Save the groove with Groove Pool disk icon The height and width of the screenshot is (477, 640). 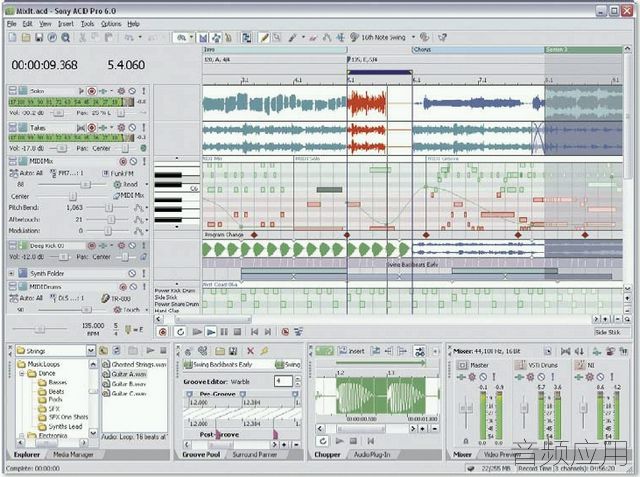(233, 351)
